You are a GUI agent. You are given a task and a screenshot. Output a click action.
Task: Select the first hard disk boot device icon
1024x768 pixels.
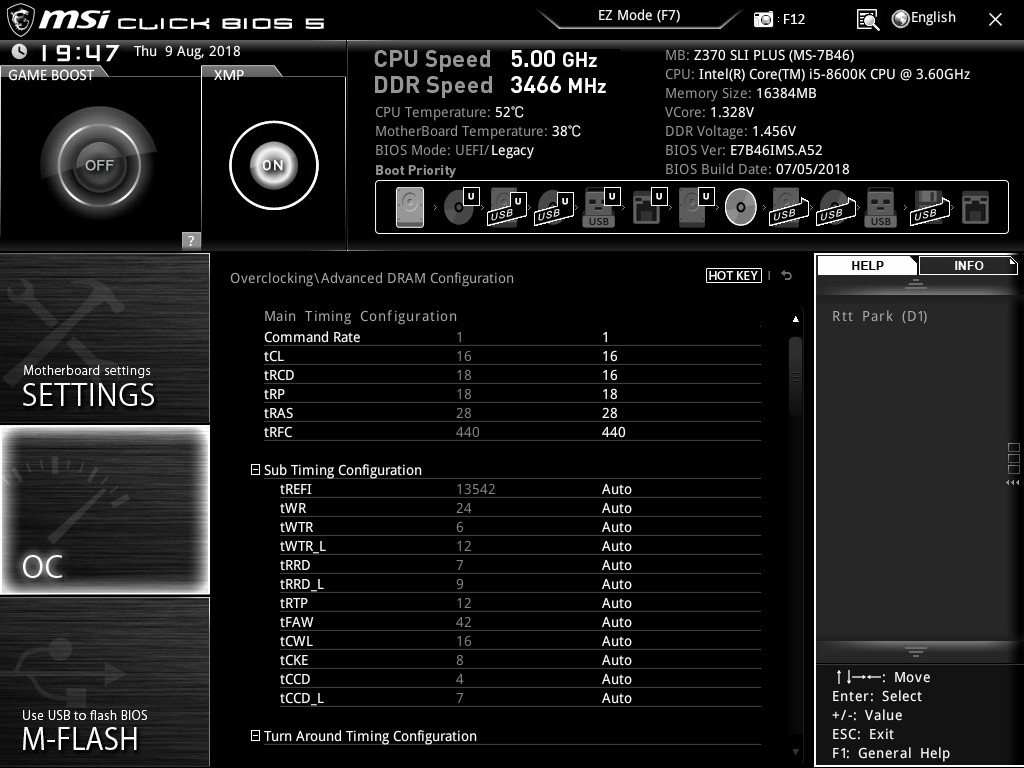pyautogui.click(x=410, y=207)
